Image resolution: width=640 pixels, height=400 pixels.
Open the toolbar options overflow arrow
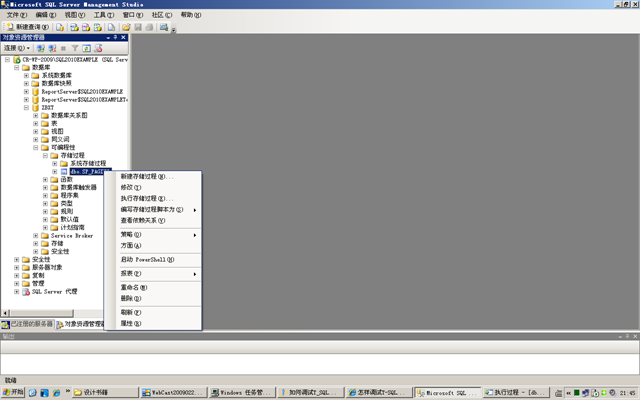[173, 29]
